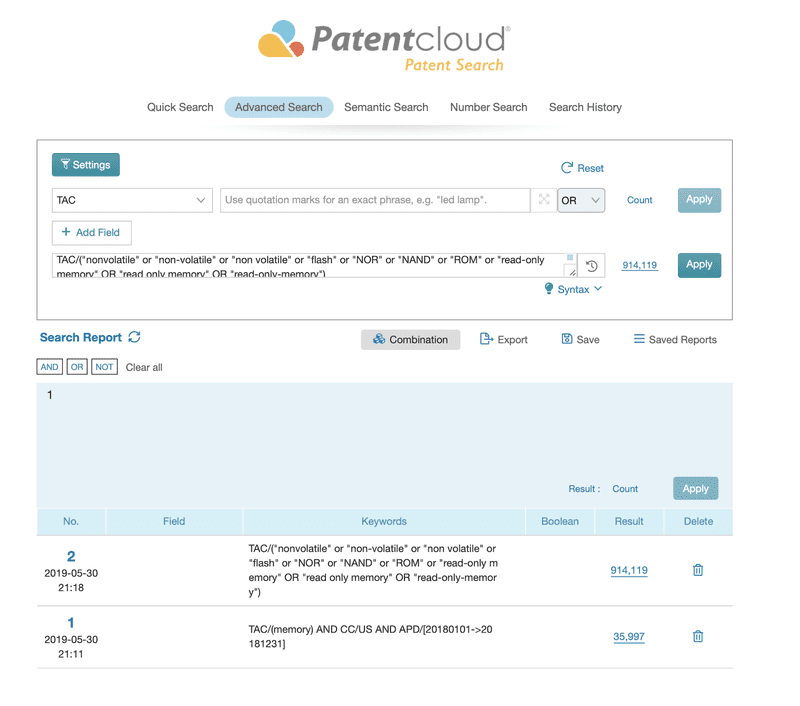Click the No. column header
Screen dimensions: 800x706
pos(71,521)
